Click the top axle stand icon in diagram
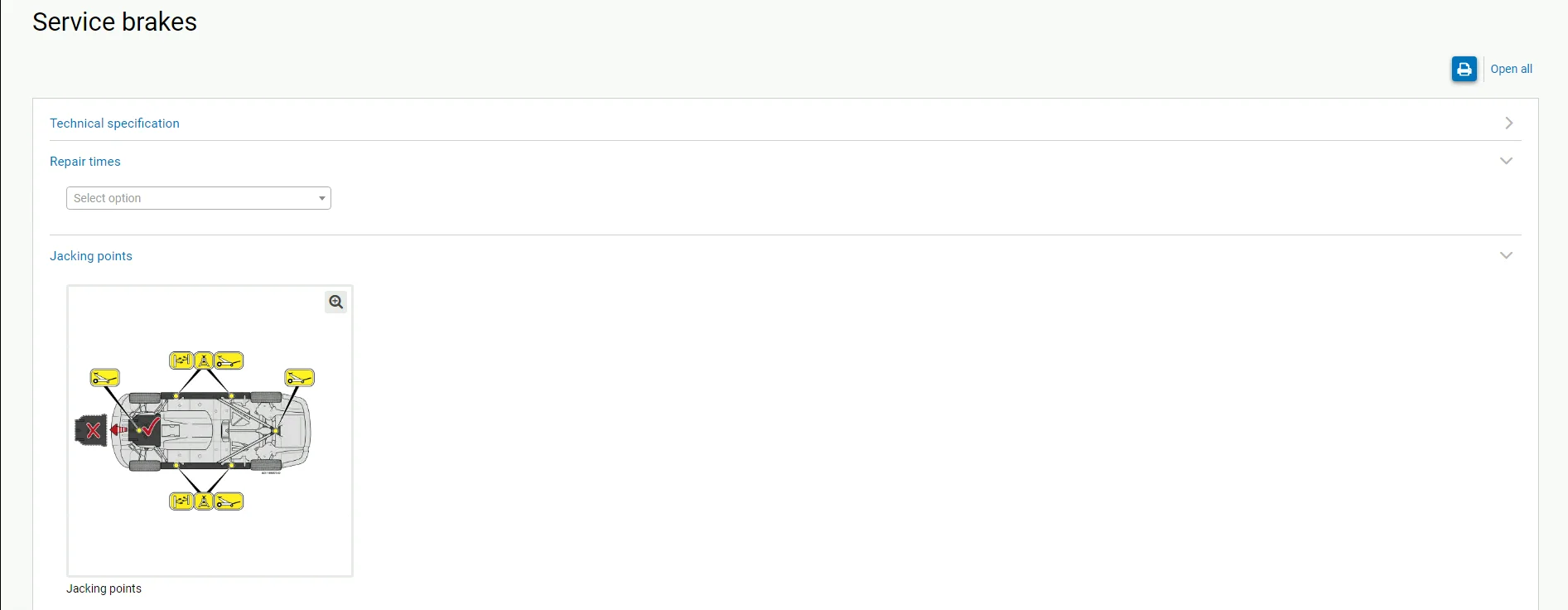This screenshot has width=1568, height=610. [x=204, y=361]
